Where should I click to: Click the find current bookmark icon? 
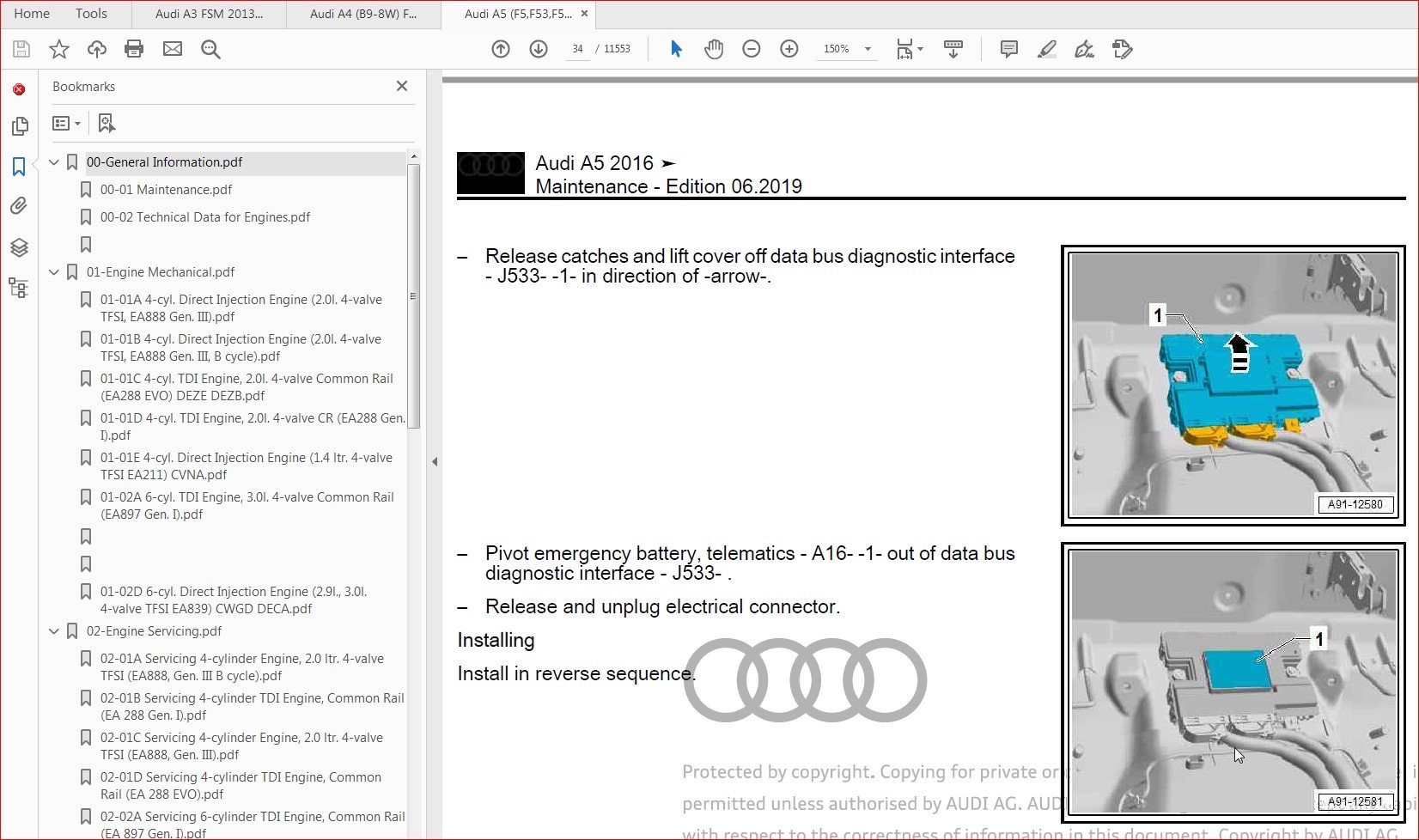[x=107, y=124]
